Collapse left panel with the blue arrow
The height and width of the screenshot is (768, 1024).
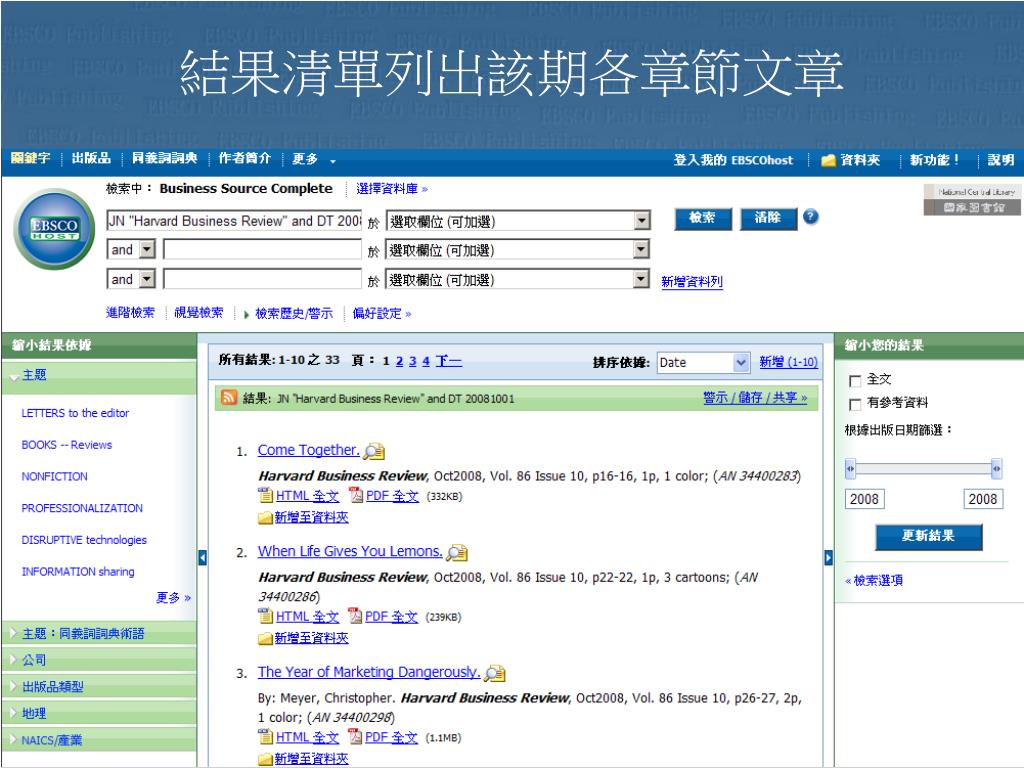pyautogui.click(x=203, y=557)
